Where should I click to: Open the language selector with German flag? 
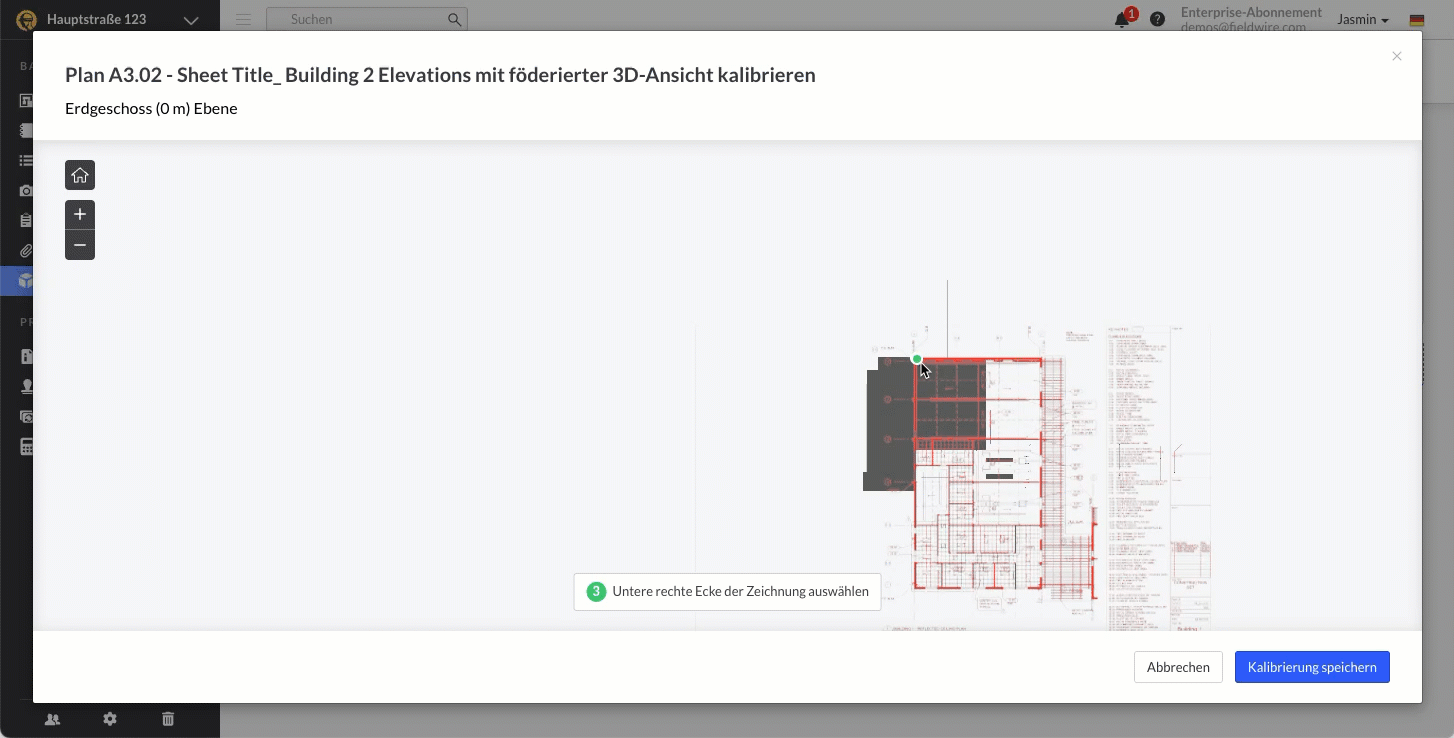pyautogui.click(x=1417, y=20)
